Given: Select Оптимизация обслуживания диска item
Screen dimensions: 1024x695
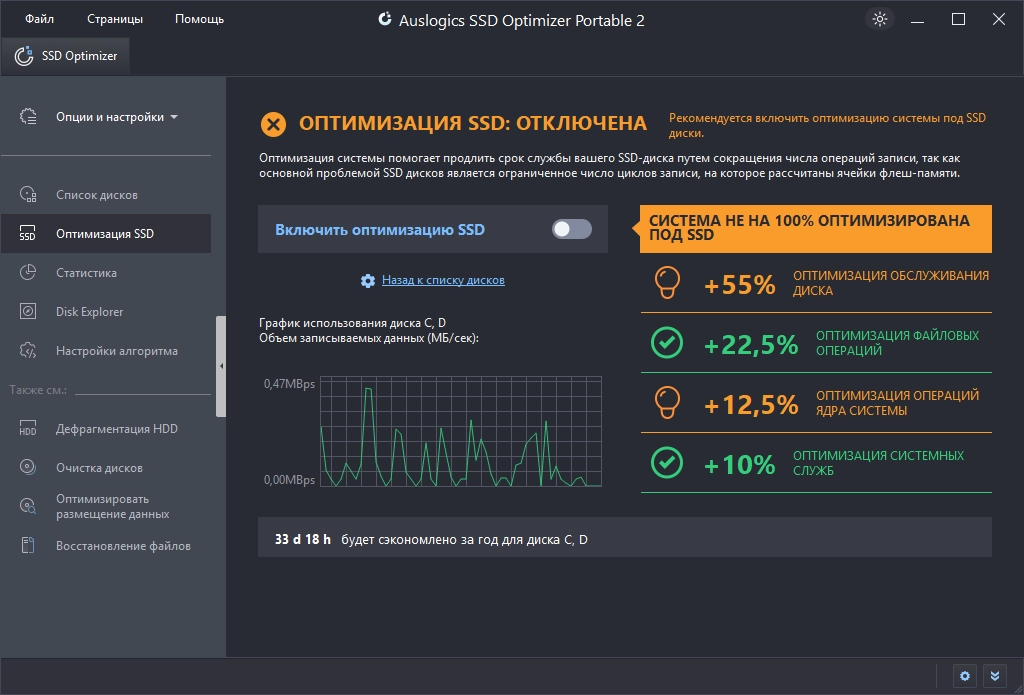Looking at the screenshot, I should [x=816, y=283].
